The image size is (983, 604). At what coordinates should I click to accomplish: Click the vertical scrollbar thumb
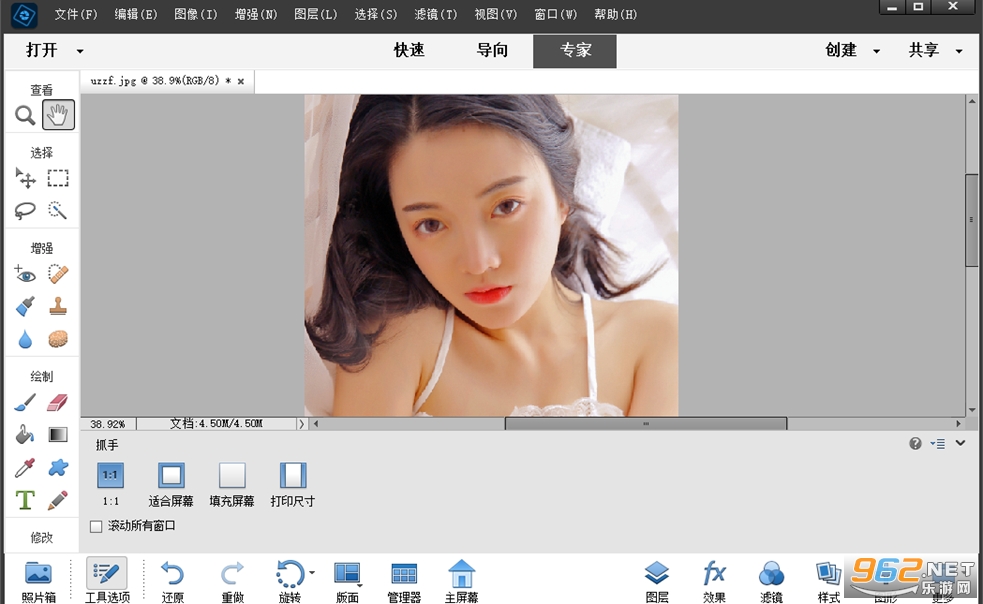[971, 220]
